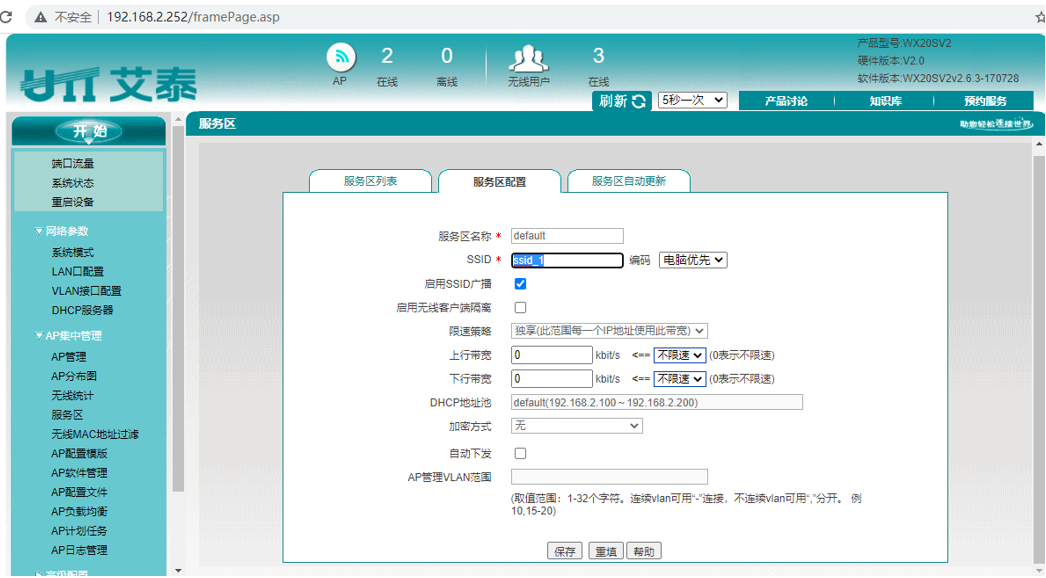Click the 开始 start menu button

[89, 131]
